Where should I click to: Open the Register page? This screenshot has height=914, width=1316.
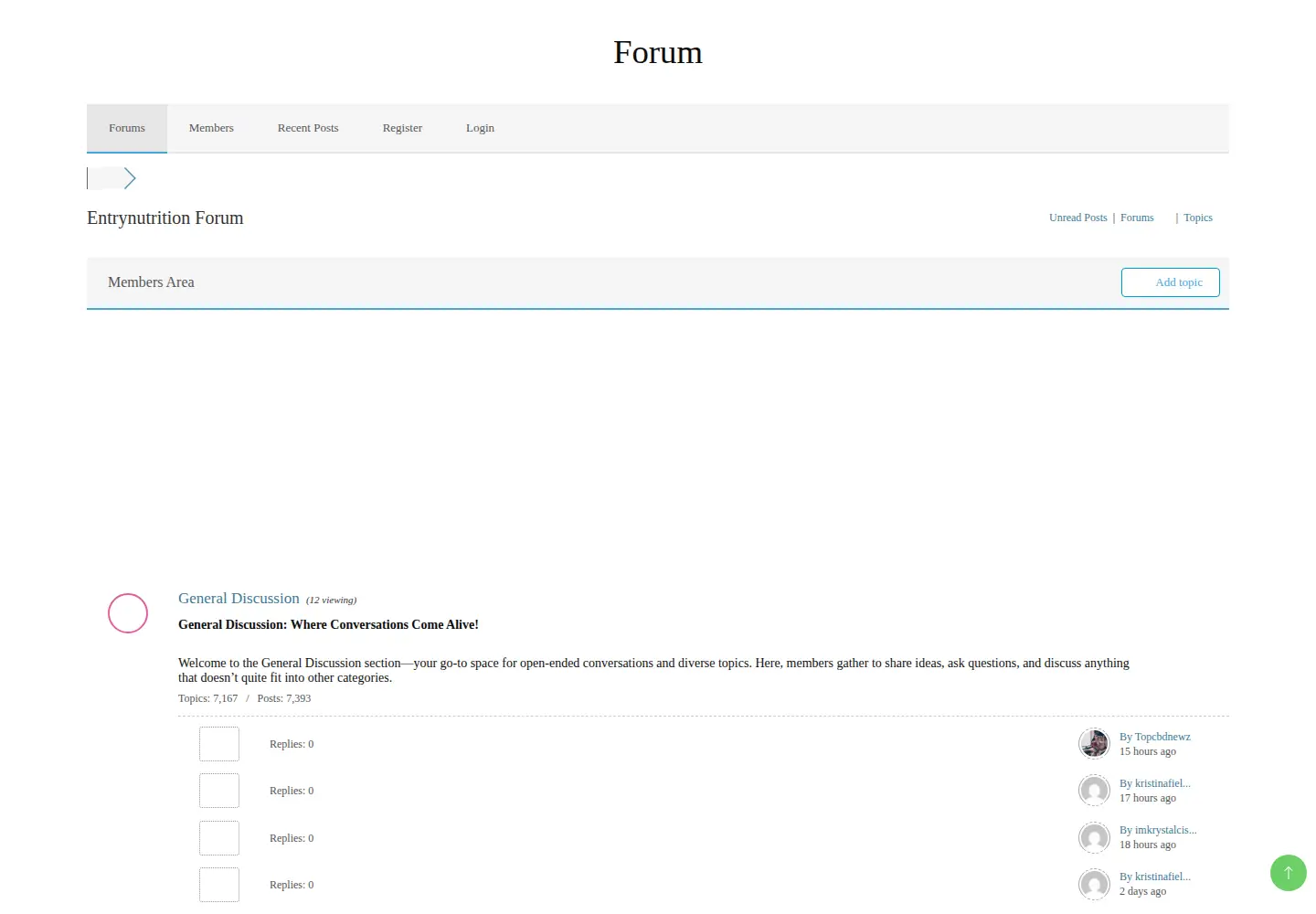[402, 128]
